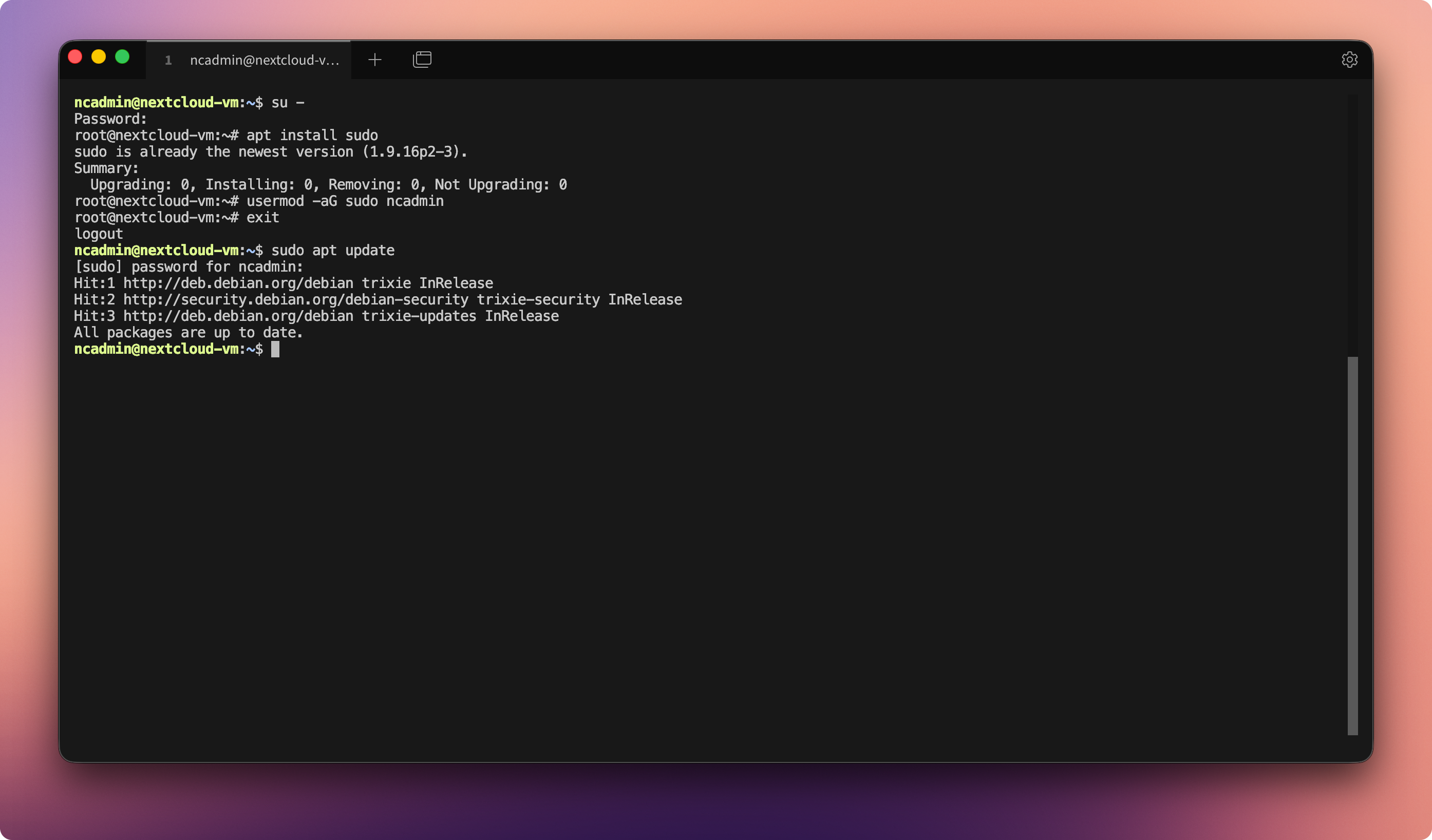This screenshot has width=1432, height=840.
Task: Click the '[sudo] password for ncadmin:' line
Action: [x=188, y=267]
